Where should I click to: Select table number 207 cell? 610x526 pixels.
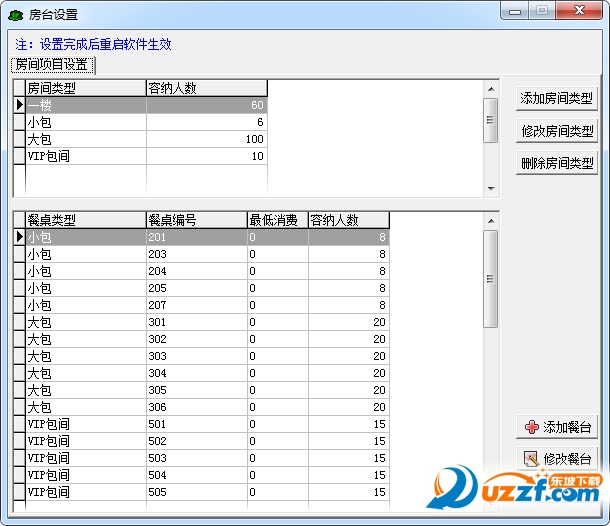click(197, 305)
